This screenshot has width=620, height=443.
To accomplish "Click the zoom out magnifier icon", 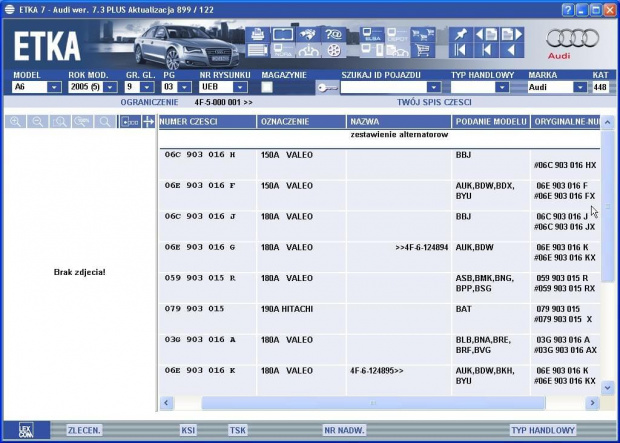I will (x=38, y=122).
